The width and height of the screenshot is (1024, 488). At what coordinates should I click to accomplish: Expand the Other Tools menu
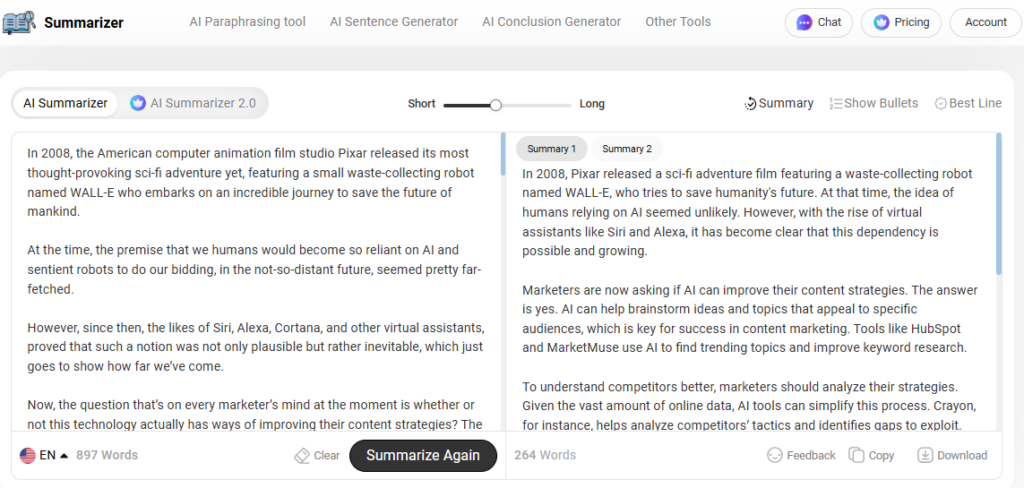(678, 21)
